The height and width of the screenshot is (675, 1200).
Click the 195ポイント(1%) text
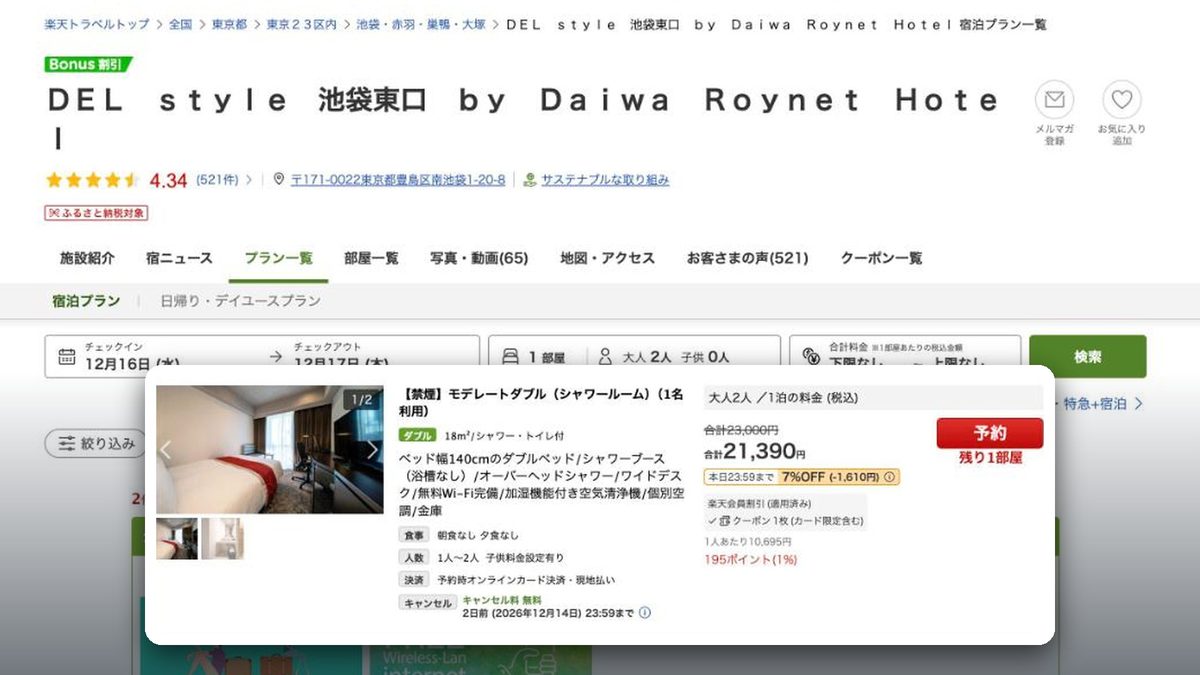click(751, 560)
